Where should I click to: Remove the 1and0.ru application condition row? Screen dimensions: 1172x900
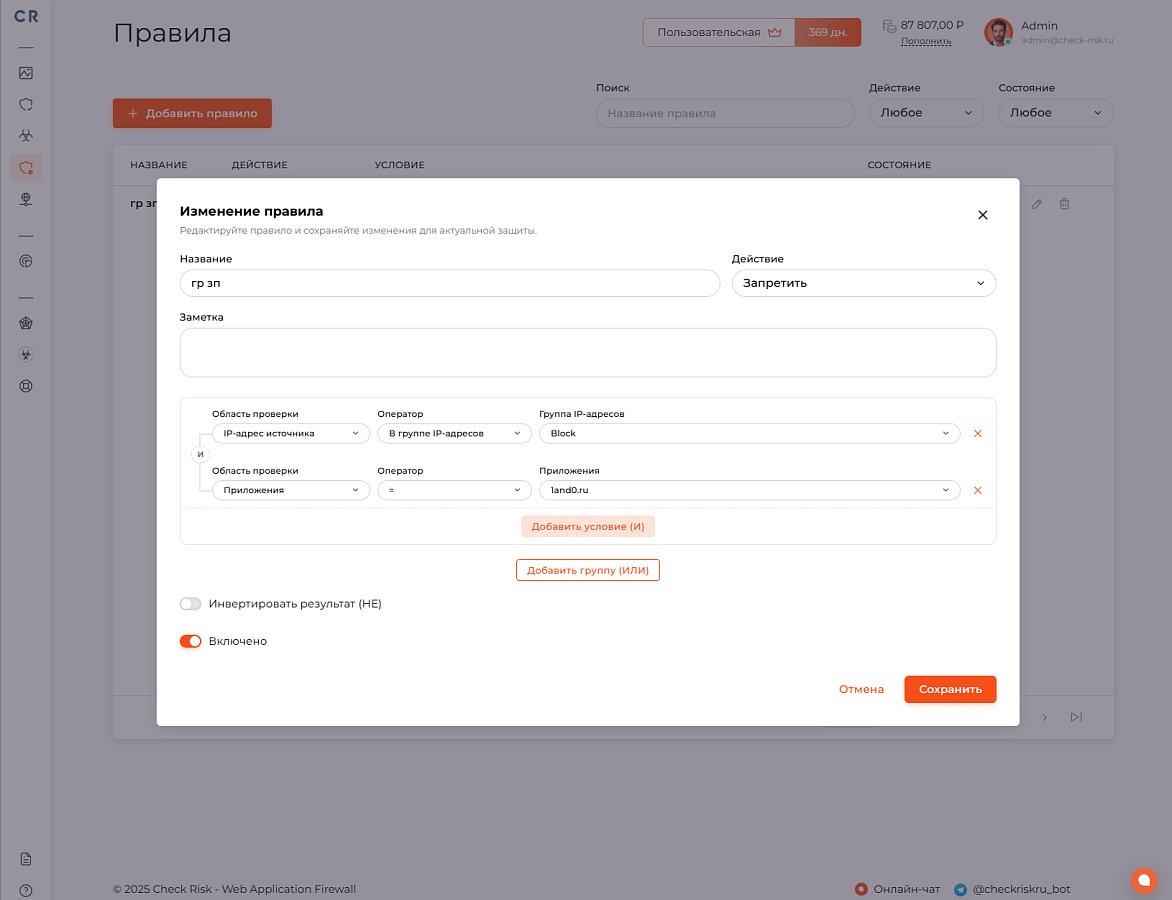978,490
